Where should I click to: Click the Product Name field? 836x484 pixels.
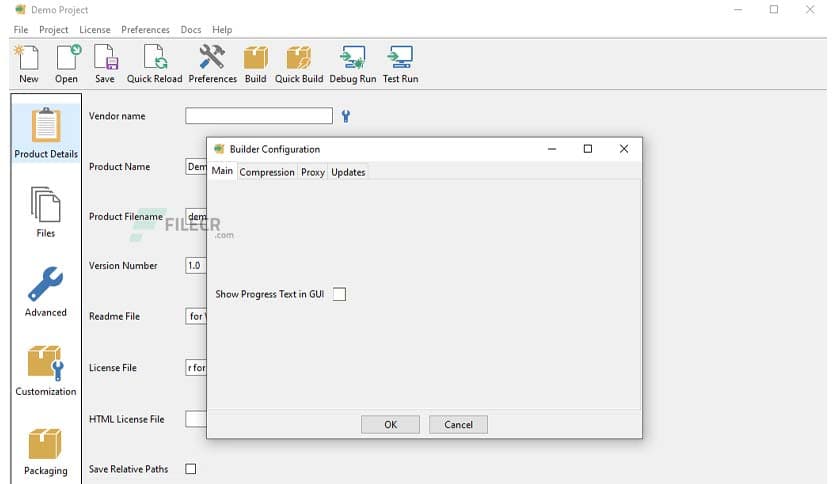tap(196, 167)
